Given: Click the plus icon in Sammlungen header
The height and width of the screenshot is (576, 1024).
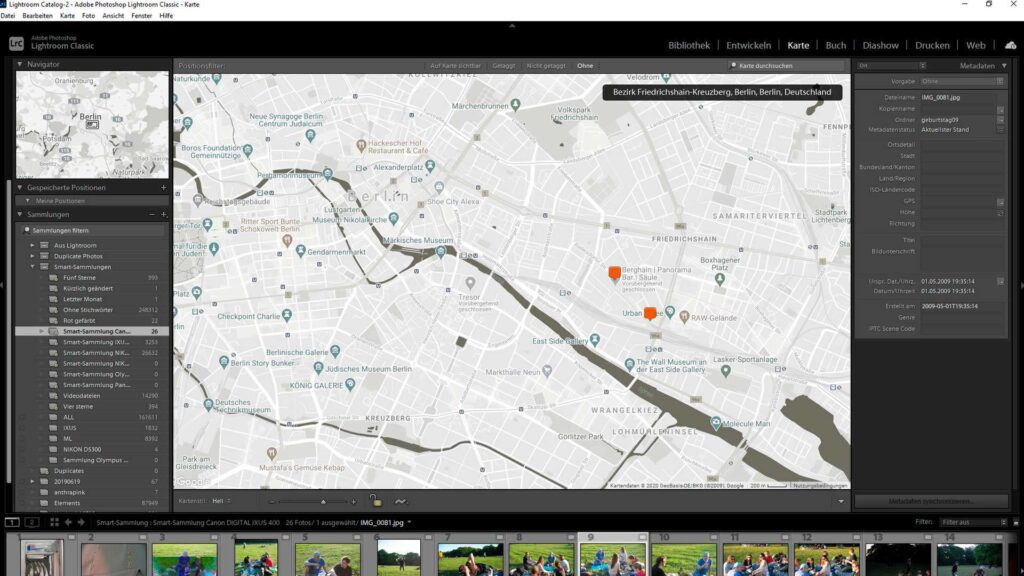Looking at the screenshot, I should click(163, 214).
